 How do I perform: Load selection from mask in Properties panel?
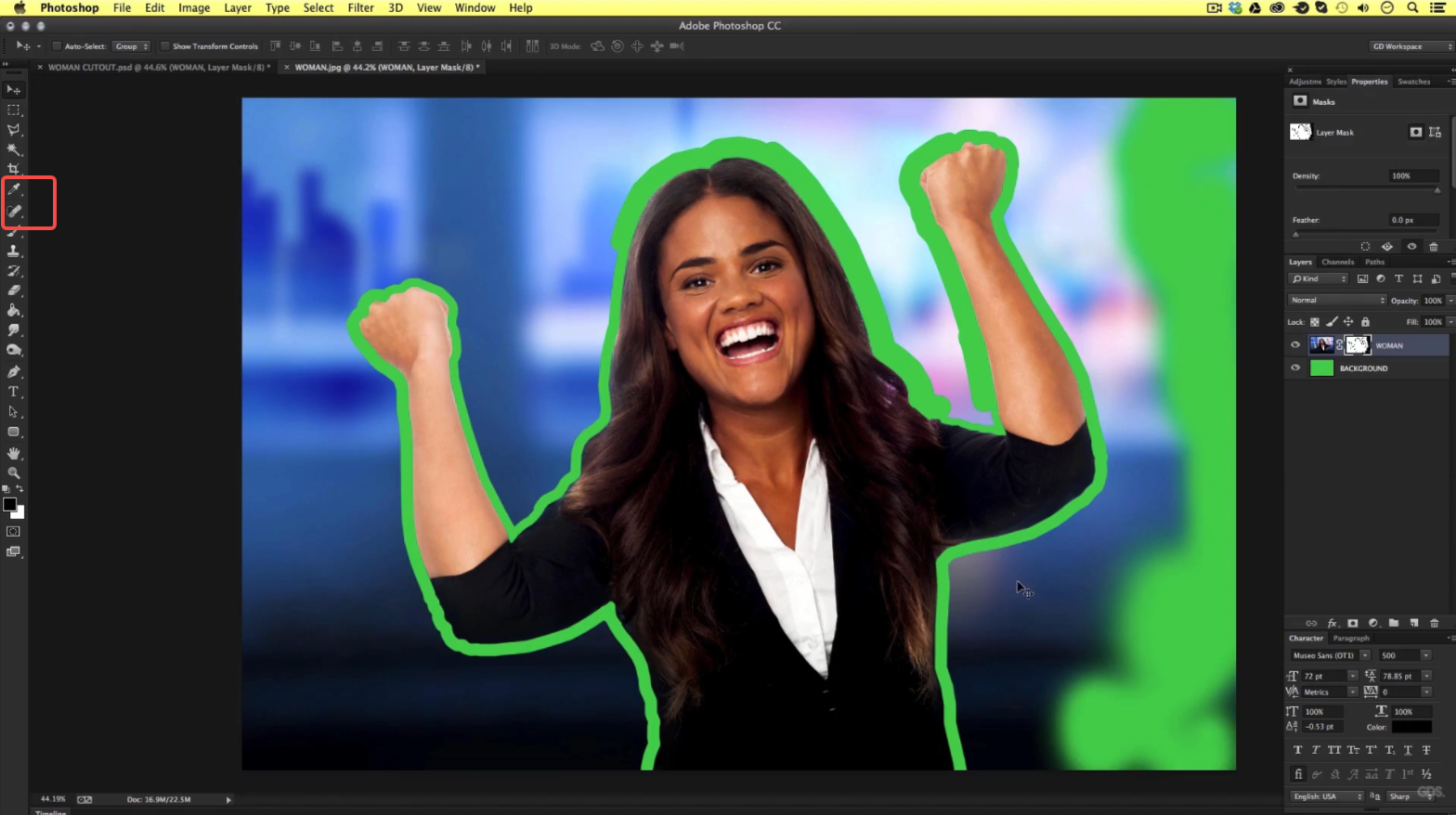[1365, 247]
